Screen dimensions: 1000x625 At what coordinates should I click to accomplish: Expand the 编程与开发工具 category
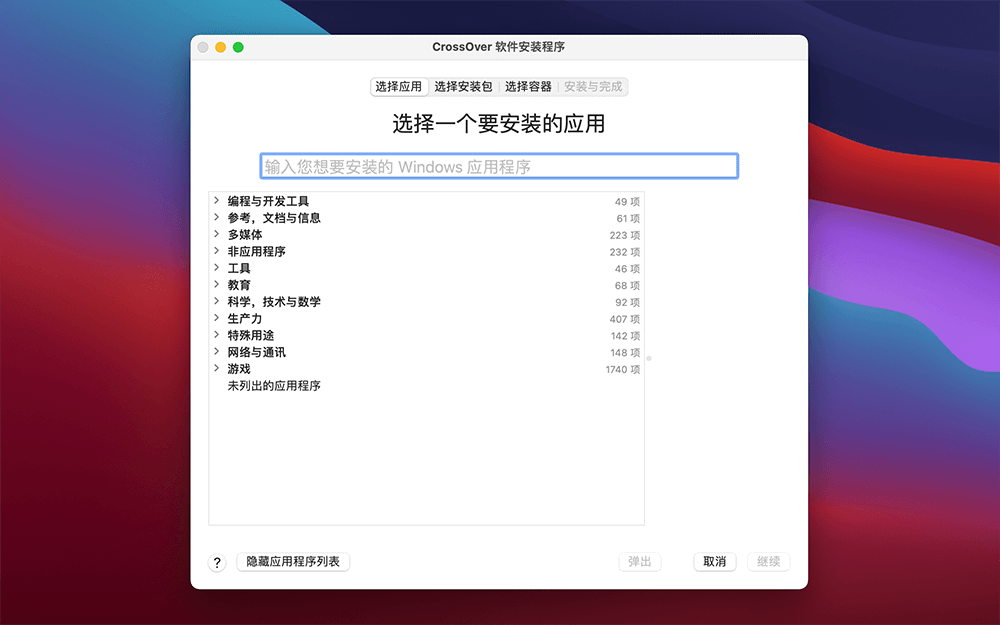(x=216, y=201)
